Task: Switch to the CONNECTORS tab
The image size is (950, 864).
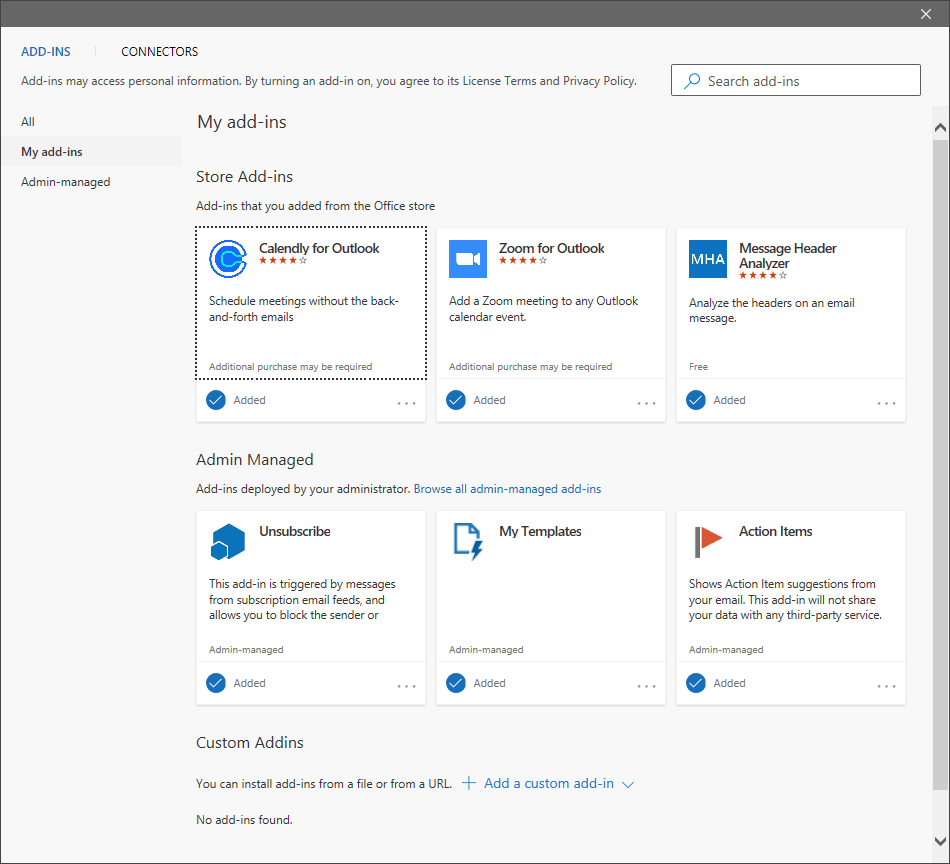Action: point(159,51)
